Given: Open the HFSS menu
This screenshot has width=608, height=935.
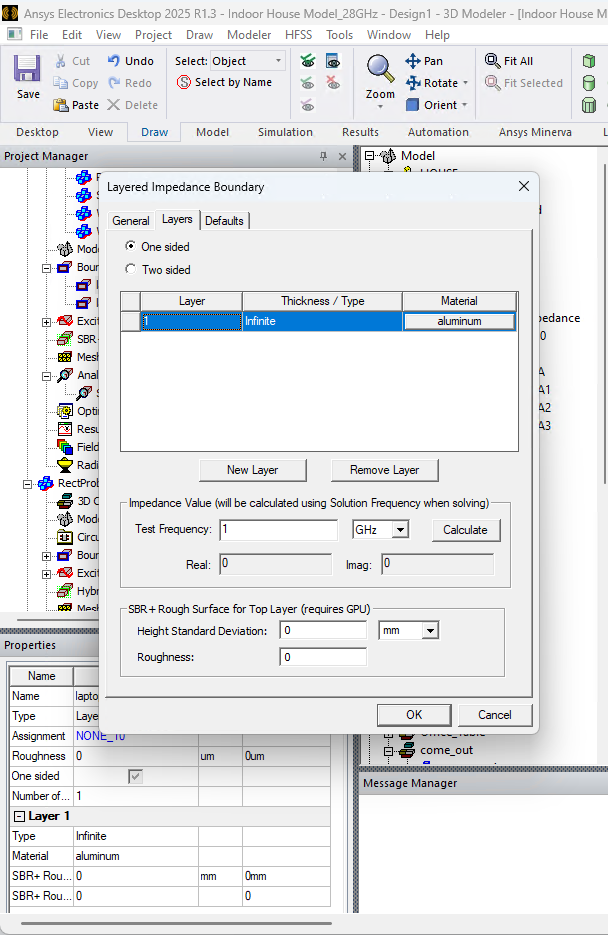Looking at the screenshot, I should [298, 35].
